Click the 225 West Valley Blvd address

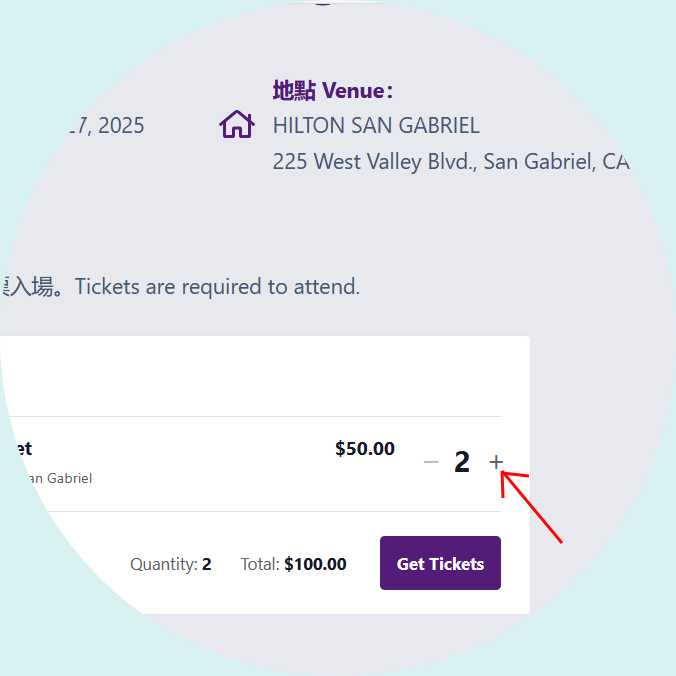pyautogui.click(x=451, y=162)
